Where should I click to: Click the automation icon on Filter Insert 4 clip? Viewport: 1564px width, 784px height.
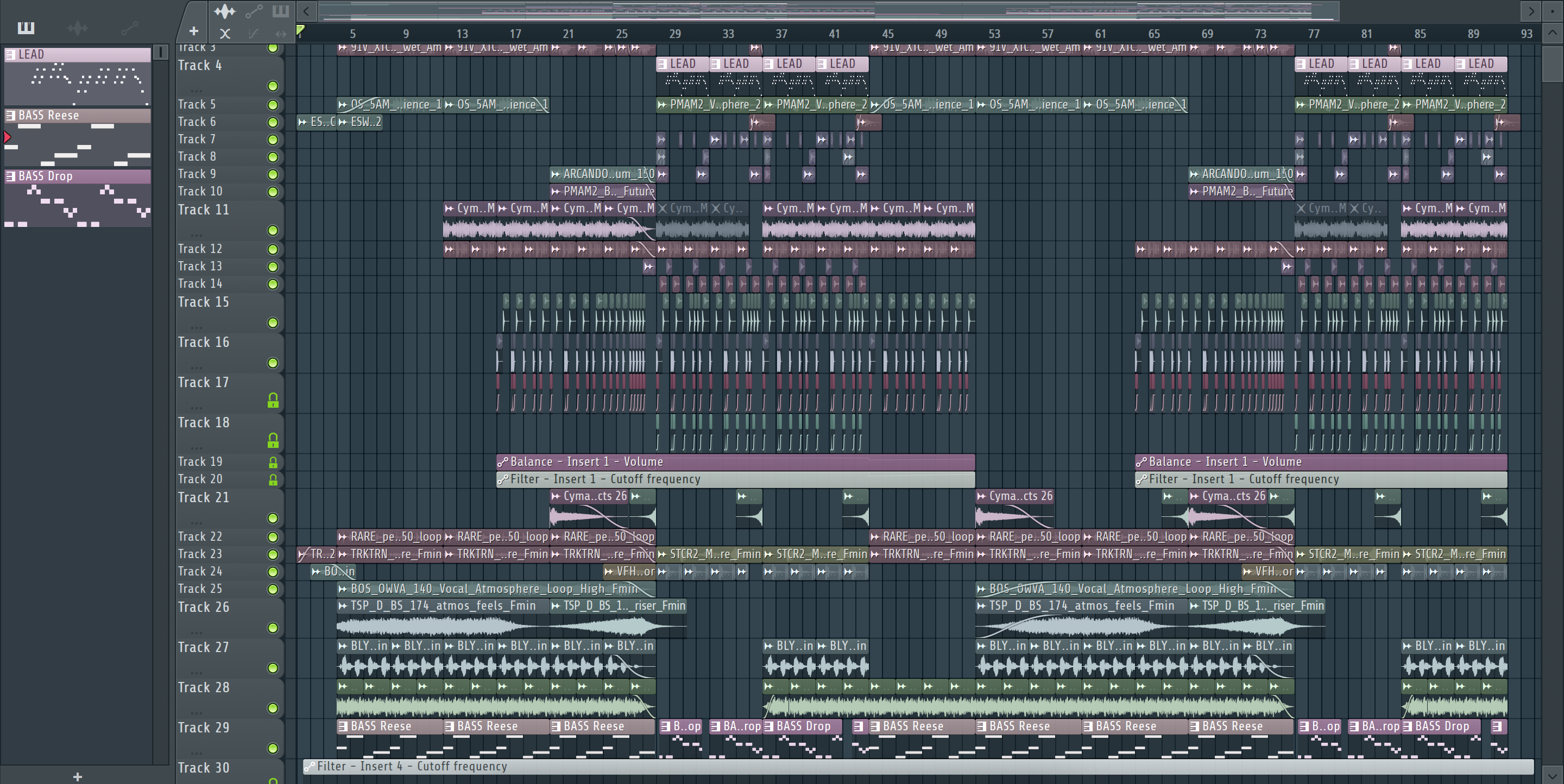309,767
